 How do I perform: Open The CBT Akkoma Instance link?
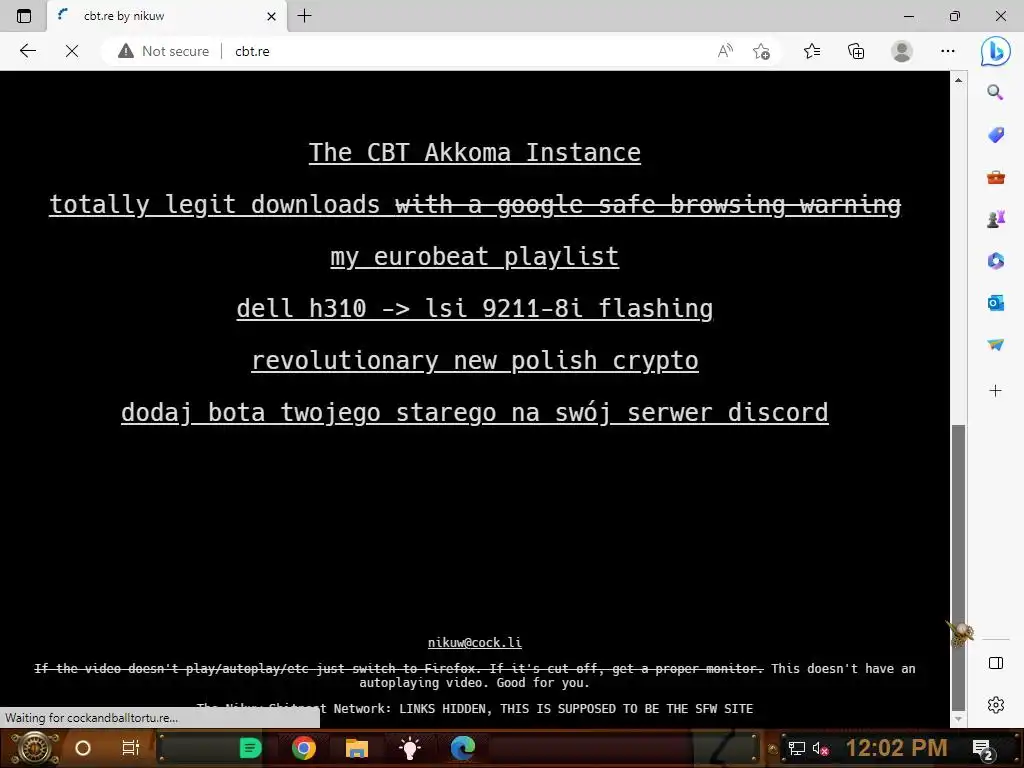475,152
